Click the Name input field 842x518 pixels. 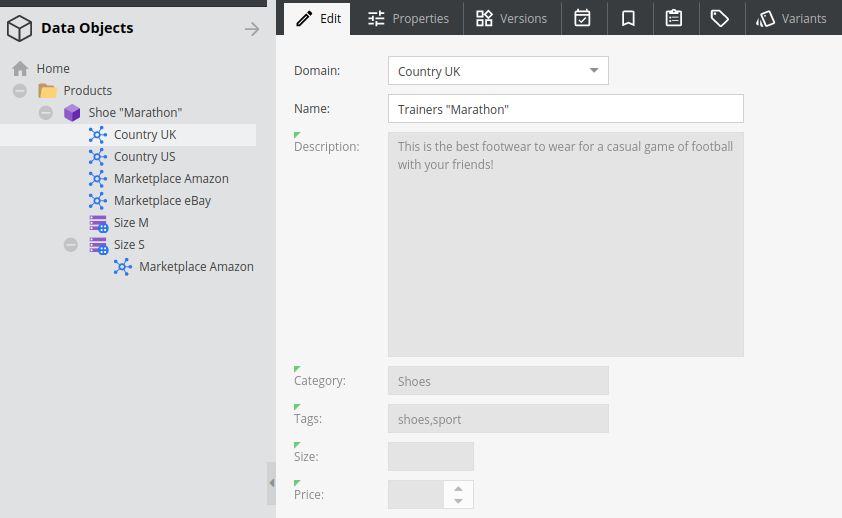point(566,108)
